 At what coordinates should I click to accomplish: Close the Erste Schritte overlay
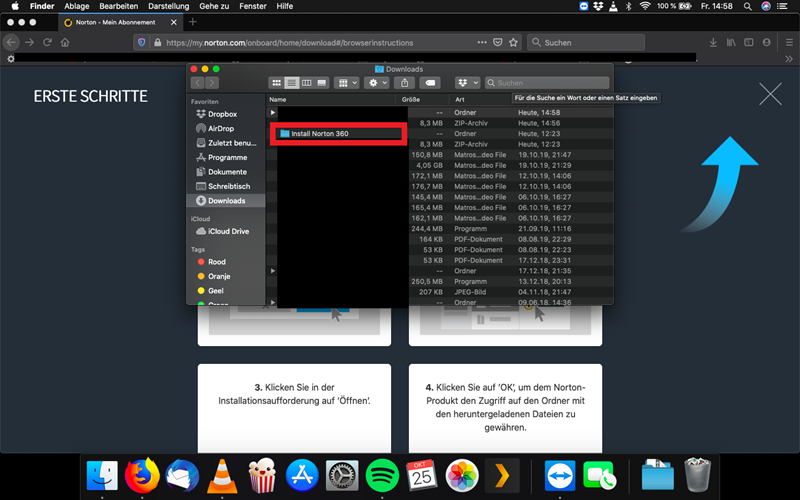[x=770, y=94]
